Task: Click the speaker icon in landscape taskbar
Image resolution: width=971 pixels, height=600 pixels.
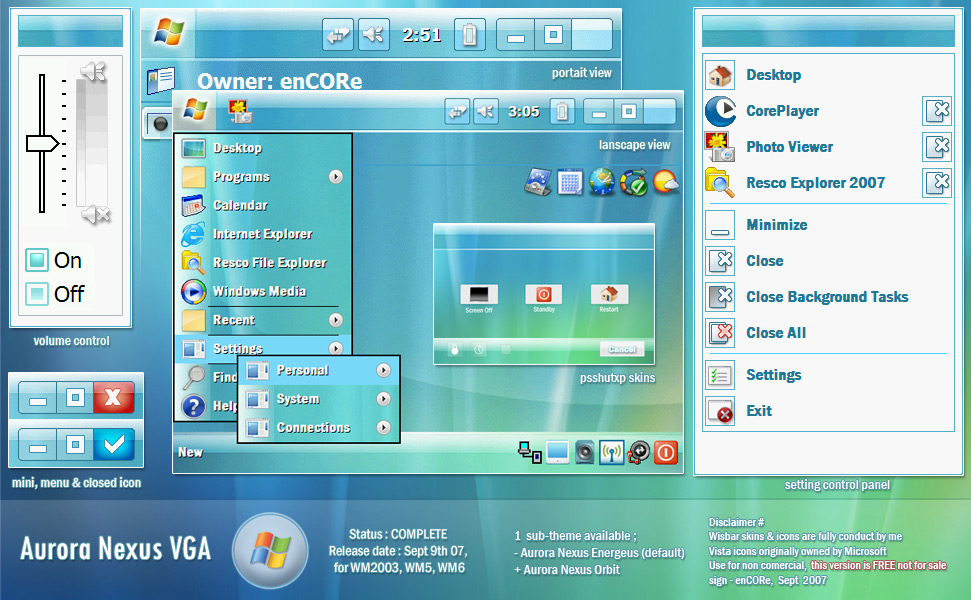Action: 486,112
